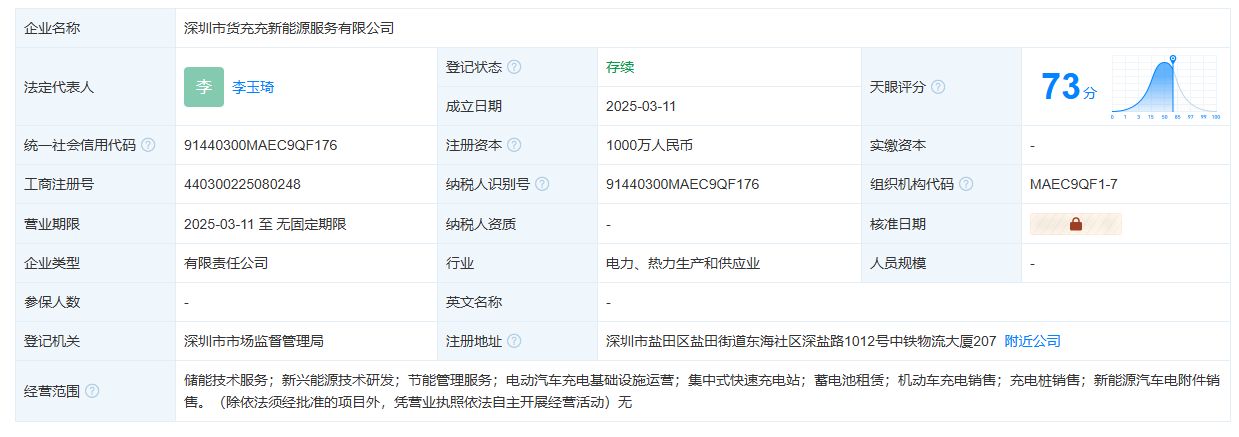Screen dimensions: 1239x437
Task: Click the 成立日期 label
Action: coord(474,106)
